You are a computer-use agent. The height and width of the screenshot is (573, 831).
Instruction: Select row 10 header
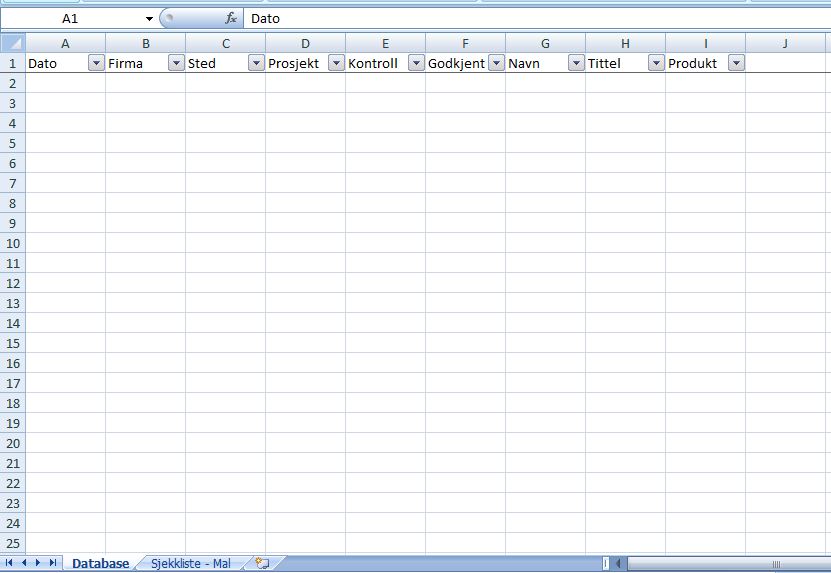click(13, 243)
